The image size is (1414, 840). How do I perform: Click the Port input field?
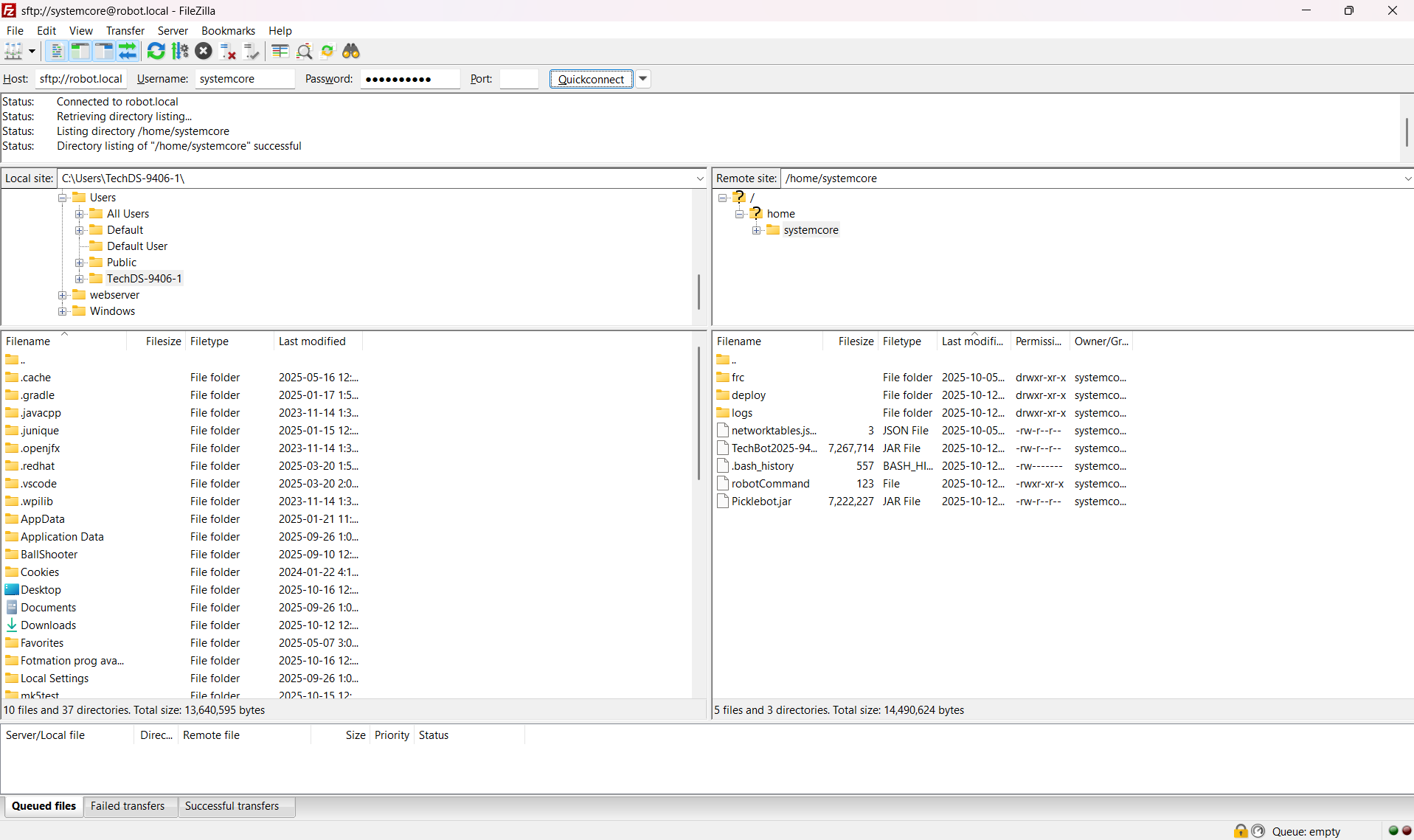[519, 79]
